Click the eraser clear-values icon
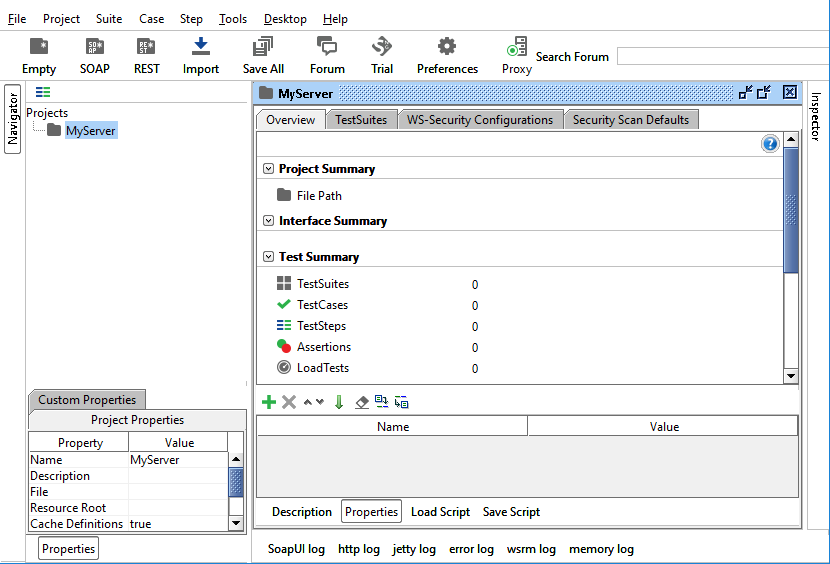 [362, 402]
